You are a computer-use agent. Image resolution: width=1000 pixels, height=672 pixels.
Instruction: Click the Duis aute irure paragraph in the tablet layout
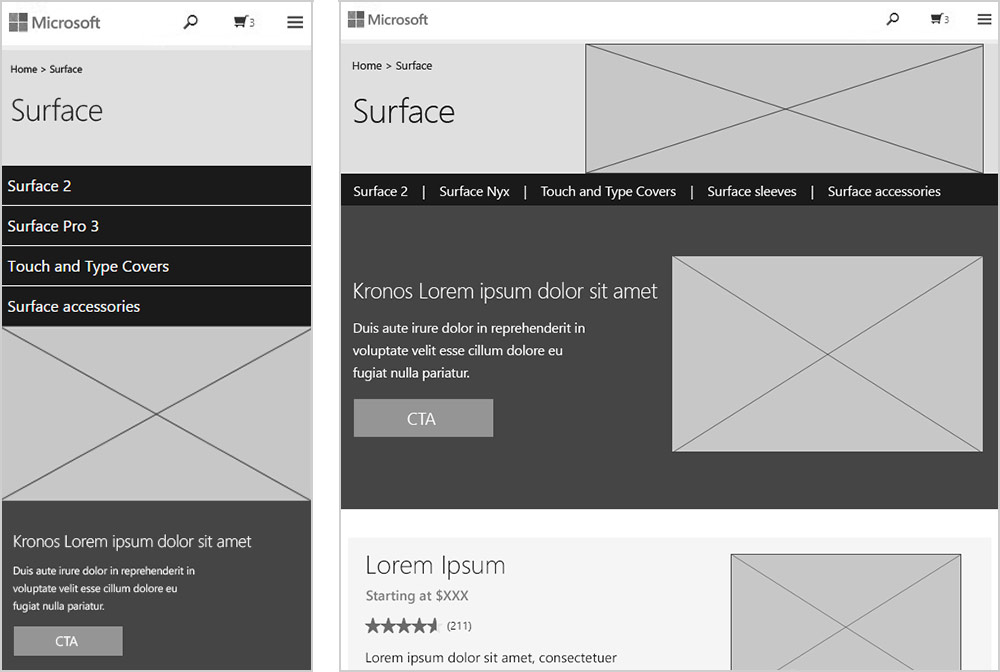pyautogui.click(x=469, y=351)
